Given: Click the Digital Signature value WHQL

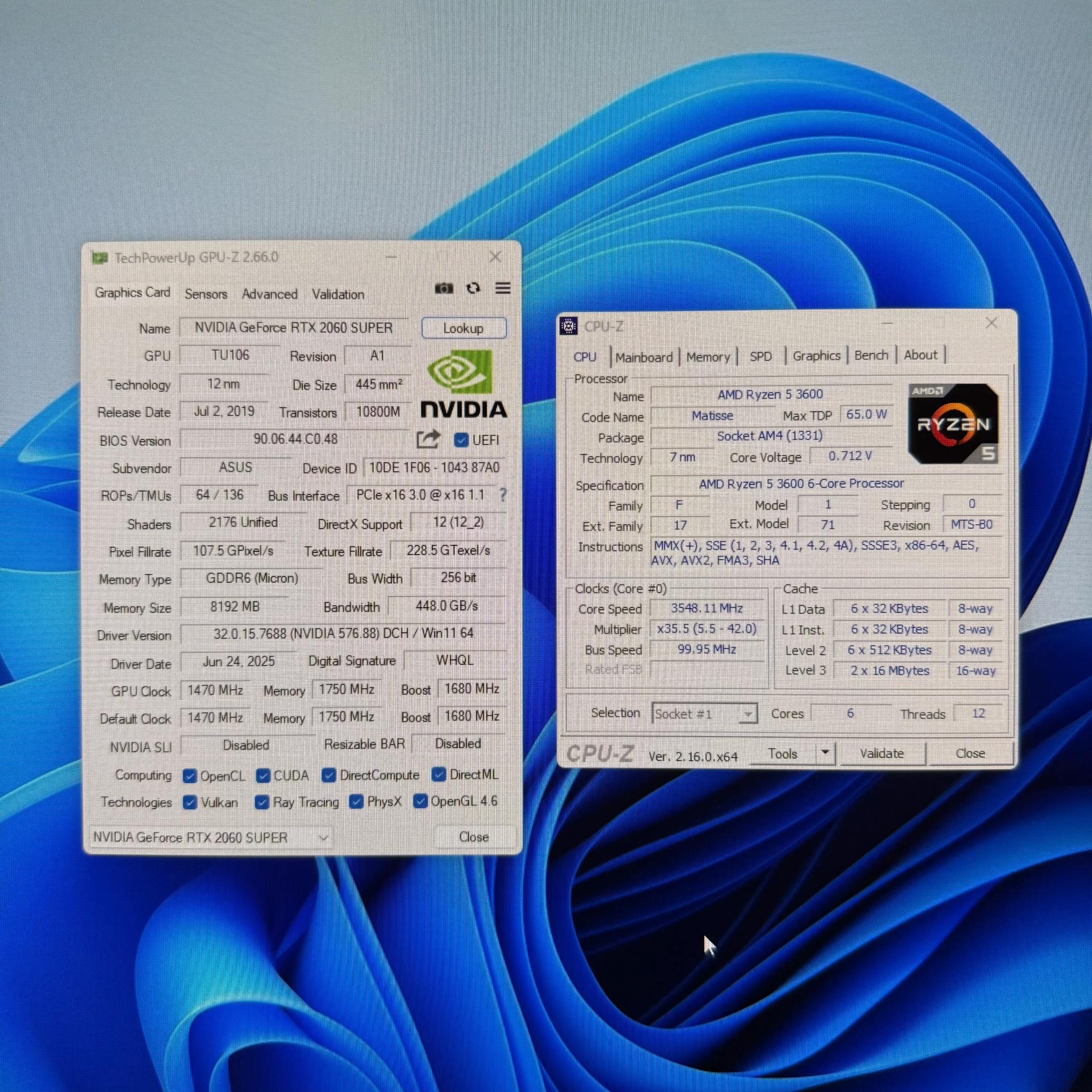Looking at the screenshot, I should pyautogui.click(x=455, y=660).
